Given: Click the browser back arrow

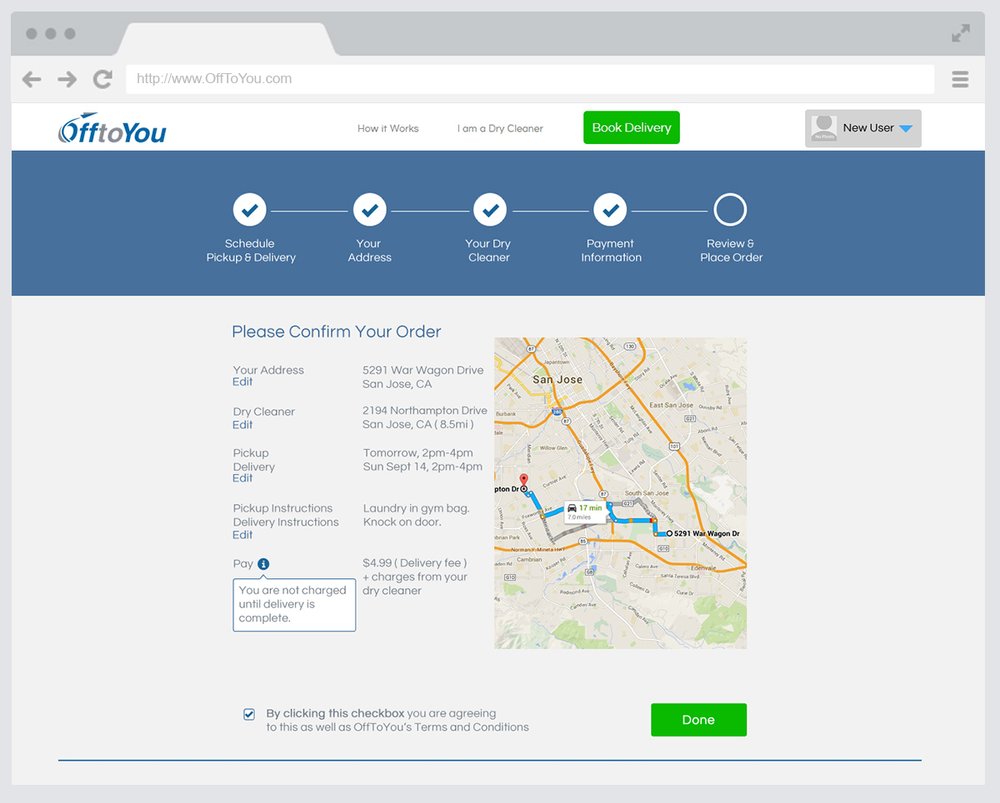Looking at the screenshot, I should click(32, 79).
